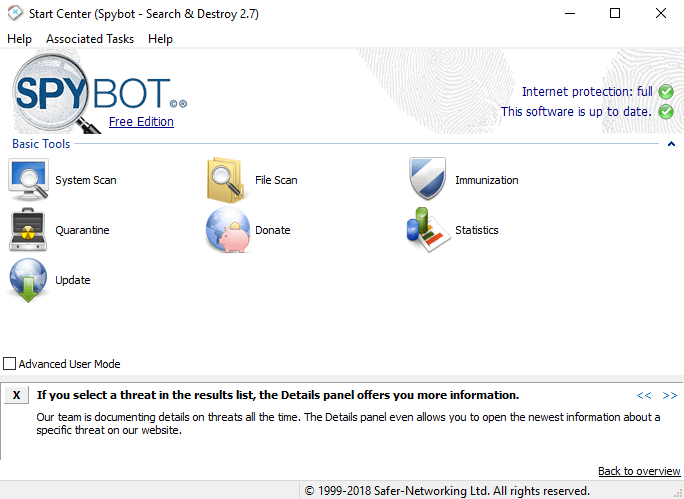
Task: Show previous tip with << link
Action: click(x=644, y=395)
